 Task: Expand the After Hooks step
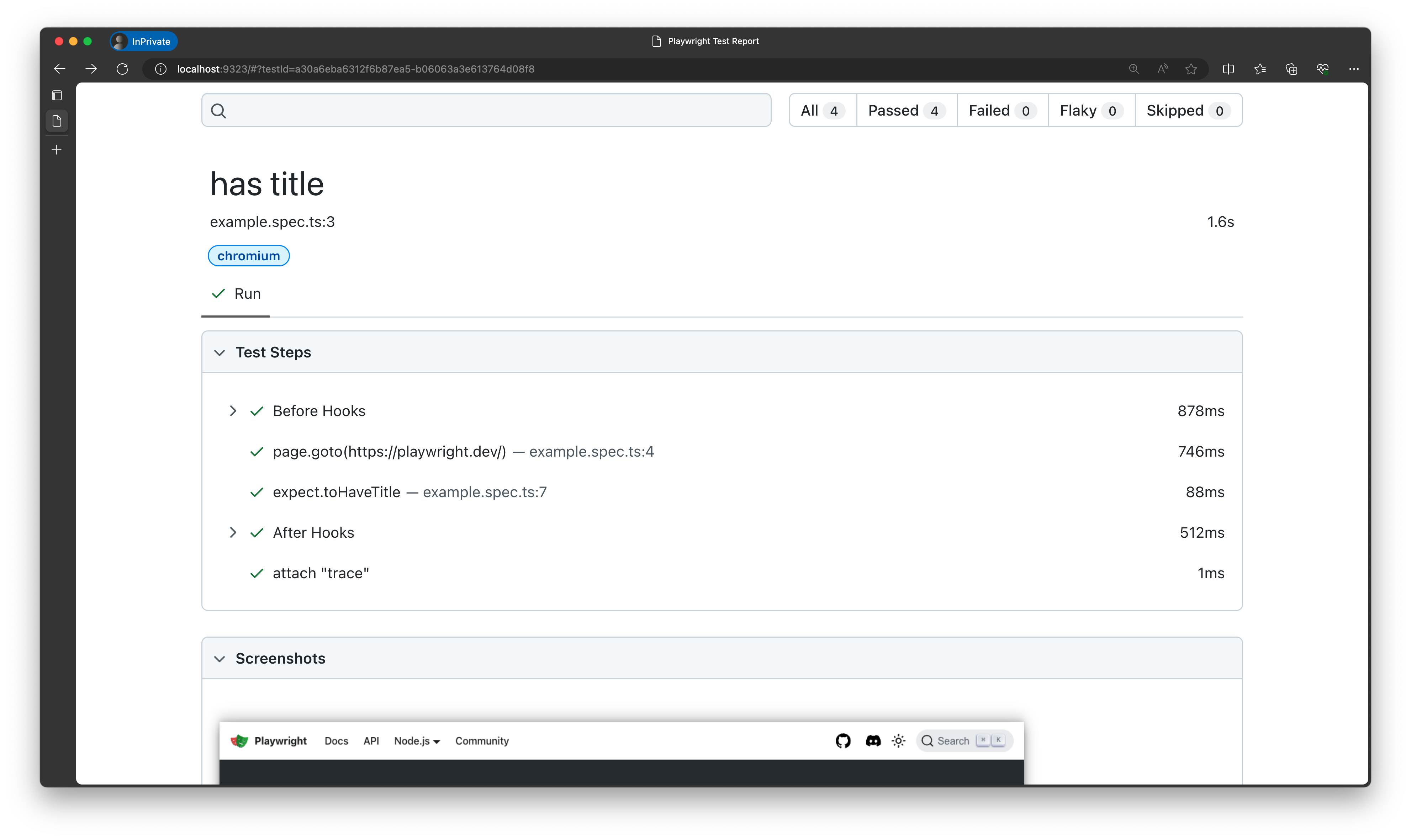(x=233, y=533)
